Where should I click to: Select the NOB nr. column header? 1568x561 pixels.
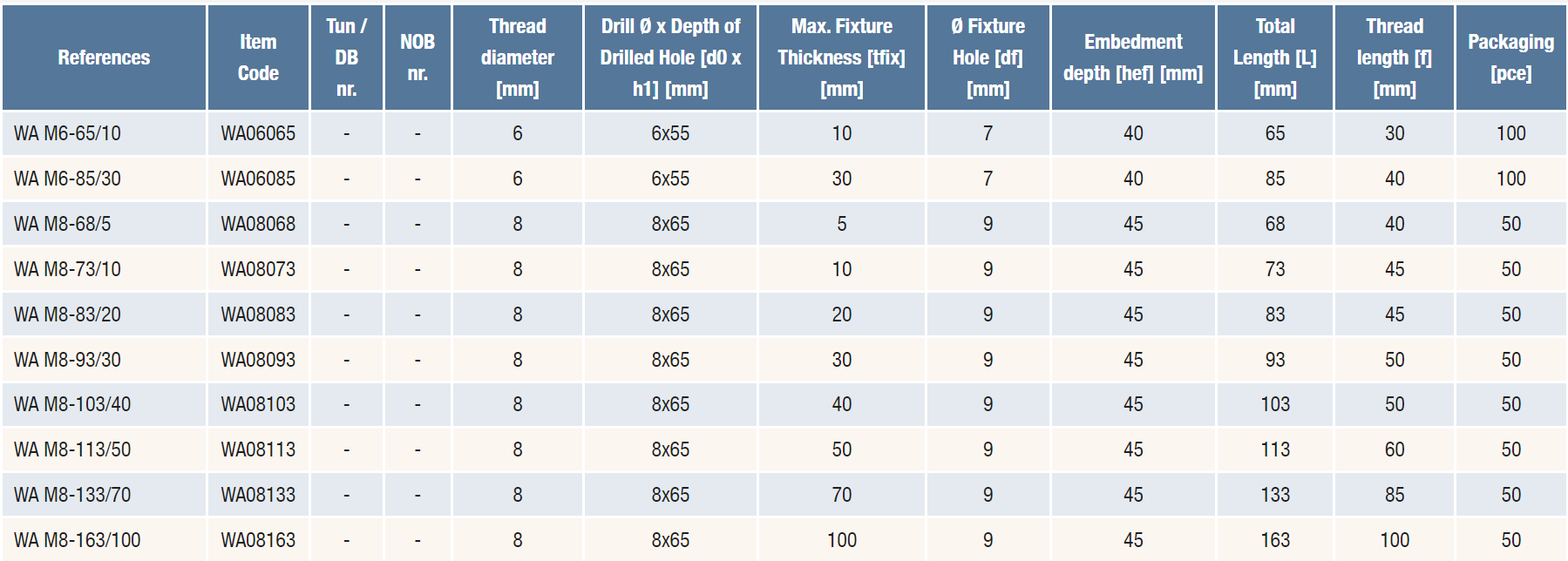(417, 57)
